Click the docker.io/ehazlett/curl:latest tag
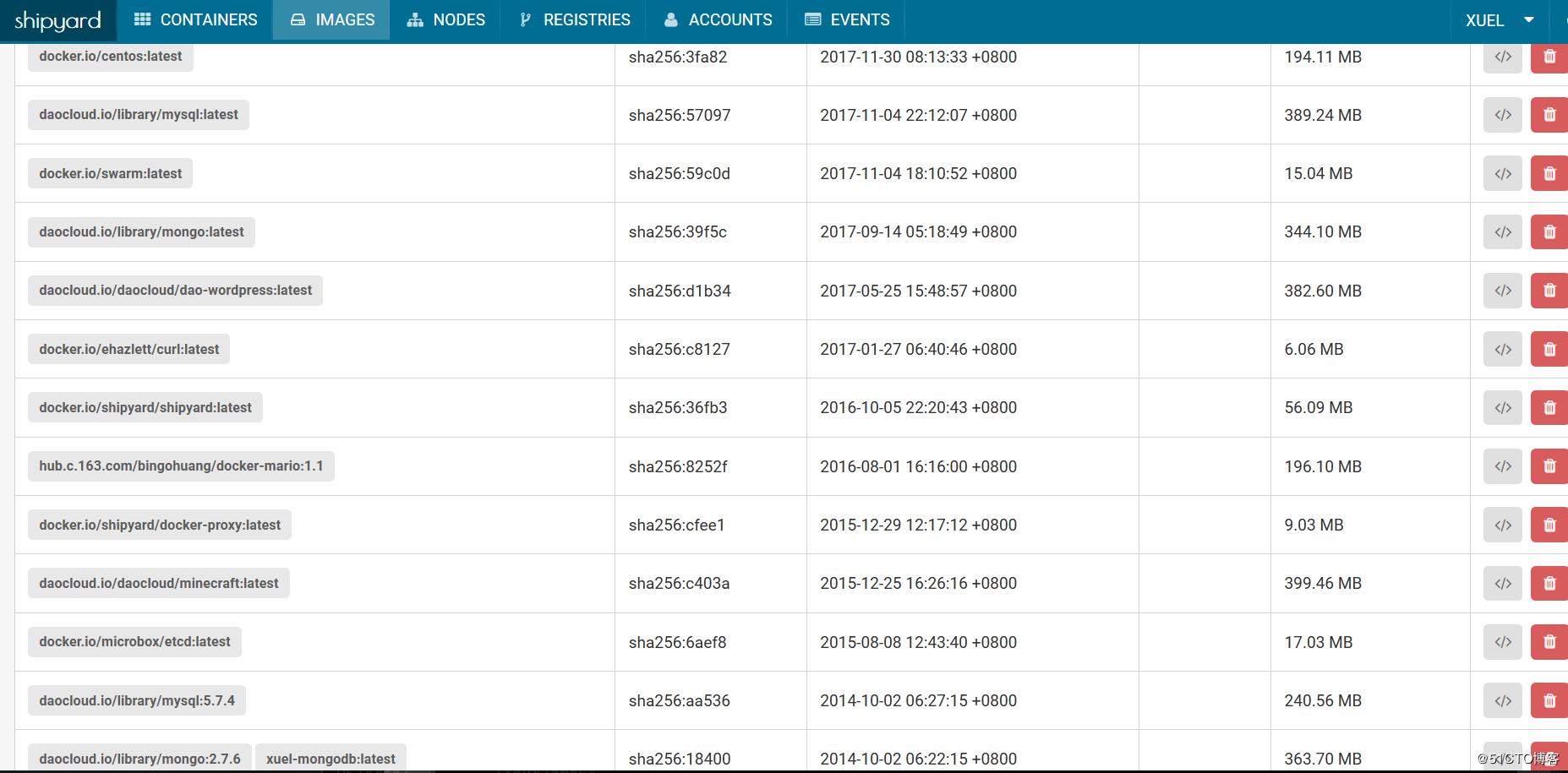This screenshot has width=1568, height=773. coord(128,349)
